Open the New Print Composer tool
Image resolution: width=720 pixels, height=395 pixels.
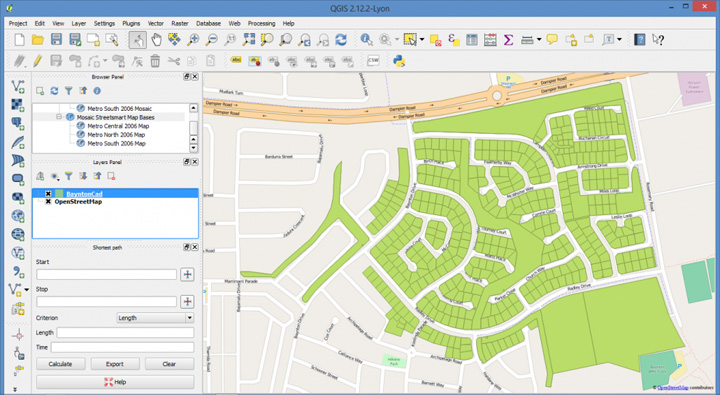[x=93, y=40]
